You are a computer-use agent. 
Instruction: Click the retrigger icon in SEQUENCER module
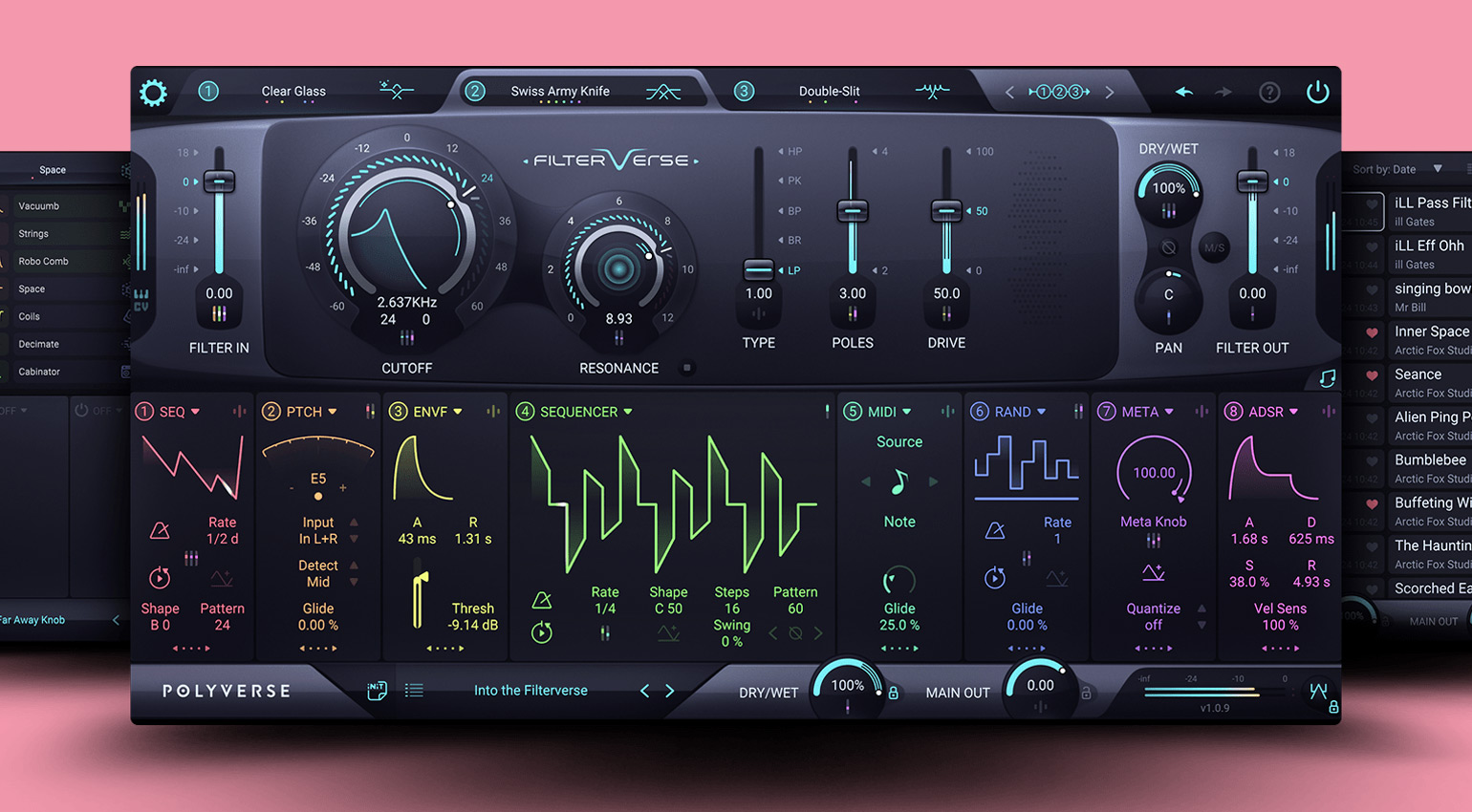[x=542, y=632]
